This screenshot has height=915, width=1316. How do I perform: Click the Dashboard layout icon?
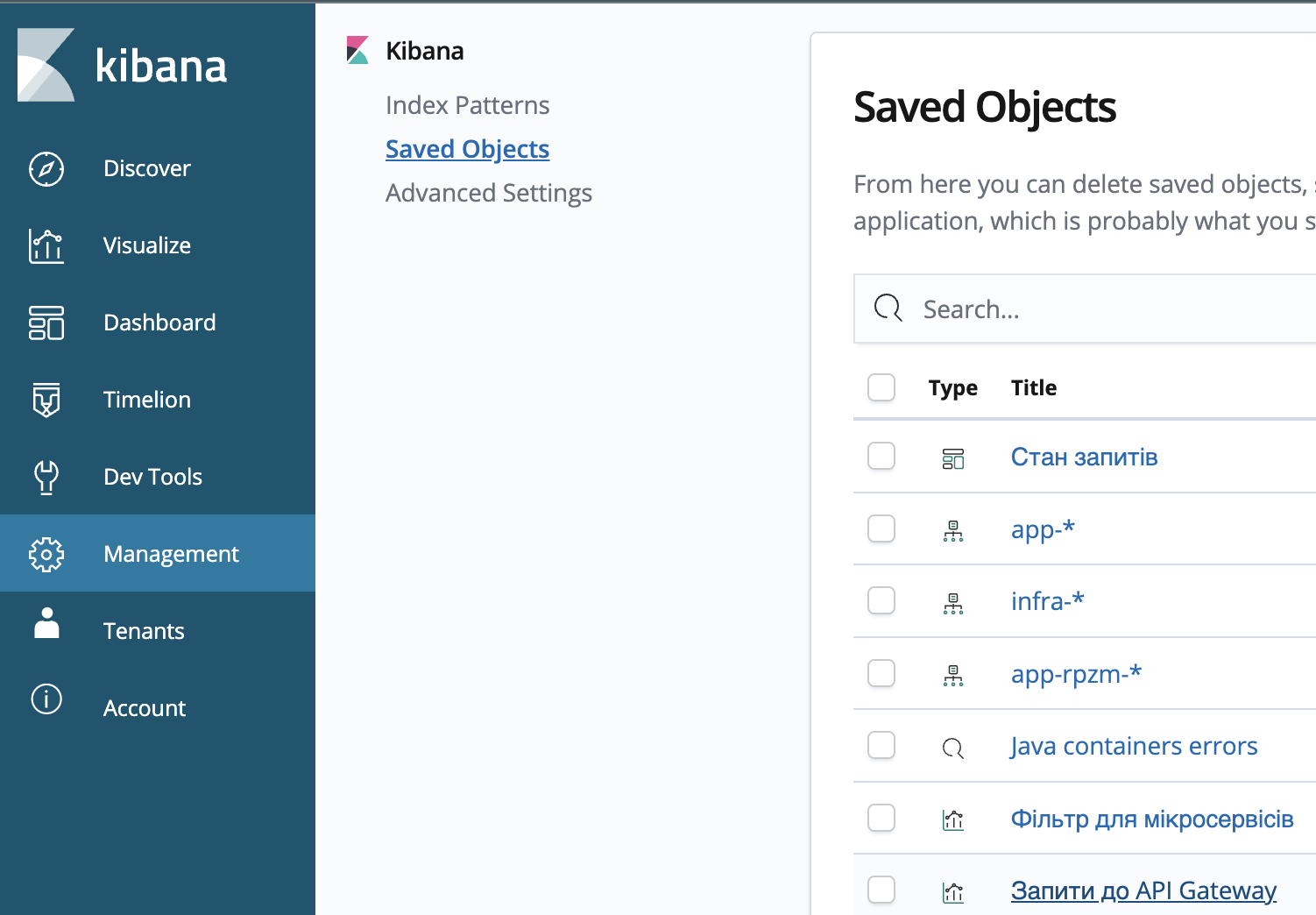[46, 323]
